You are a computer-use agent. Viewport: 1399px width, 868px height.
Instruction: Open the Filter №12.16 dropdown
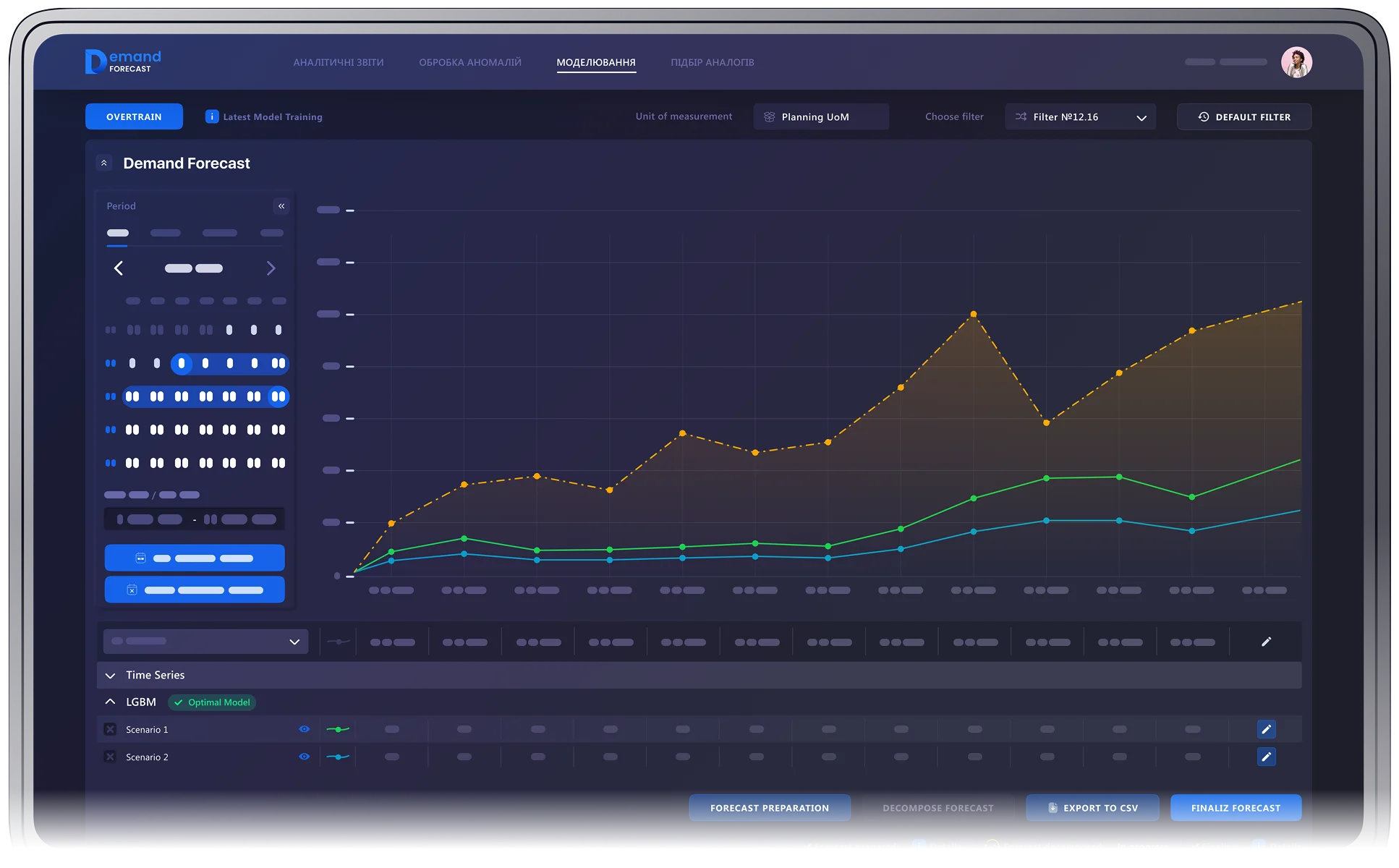pos(1079,116)
